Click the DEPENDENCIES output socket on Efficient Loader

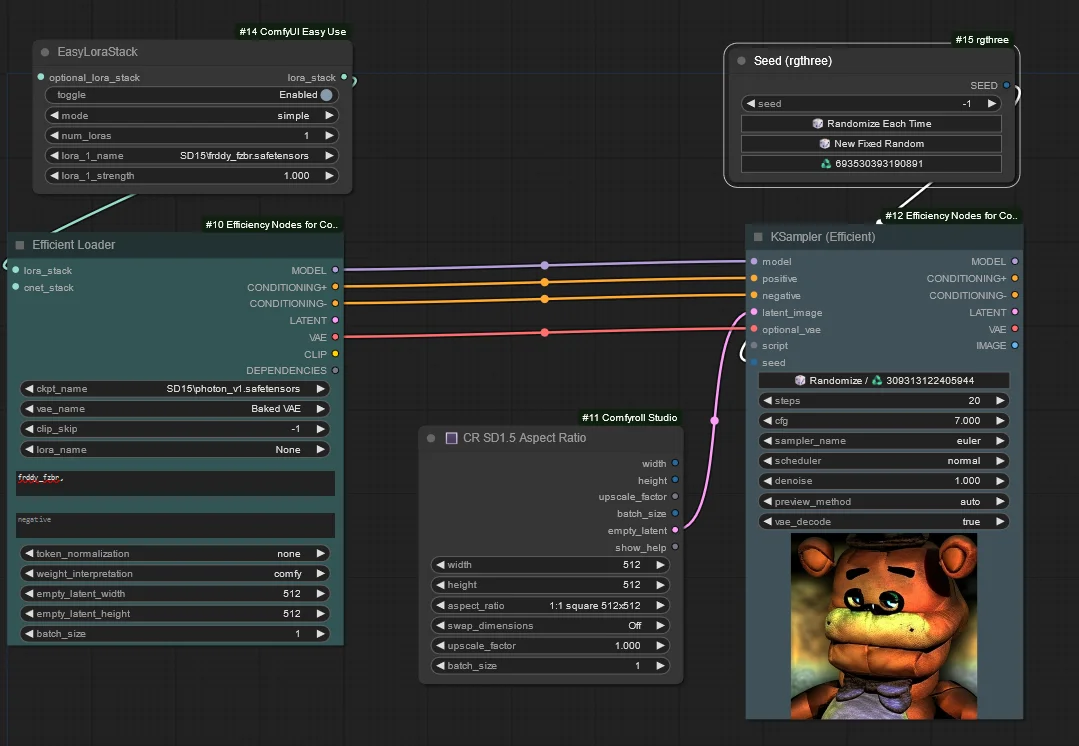tap(335, 370)
